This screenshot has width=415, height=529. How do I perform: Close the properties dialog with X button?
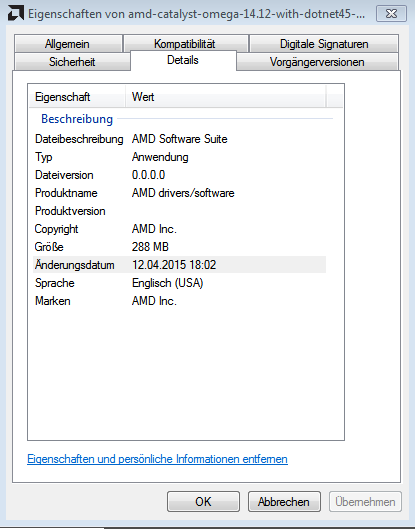pyautogui.click(x=391, y=14)
